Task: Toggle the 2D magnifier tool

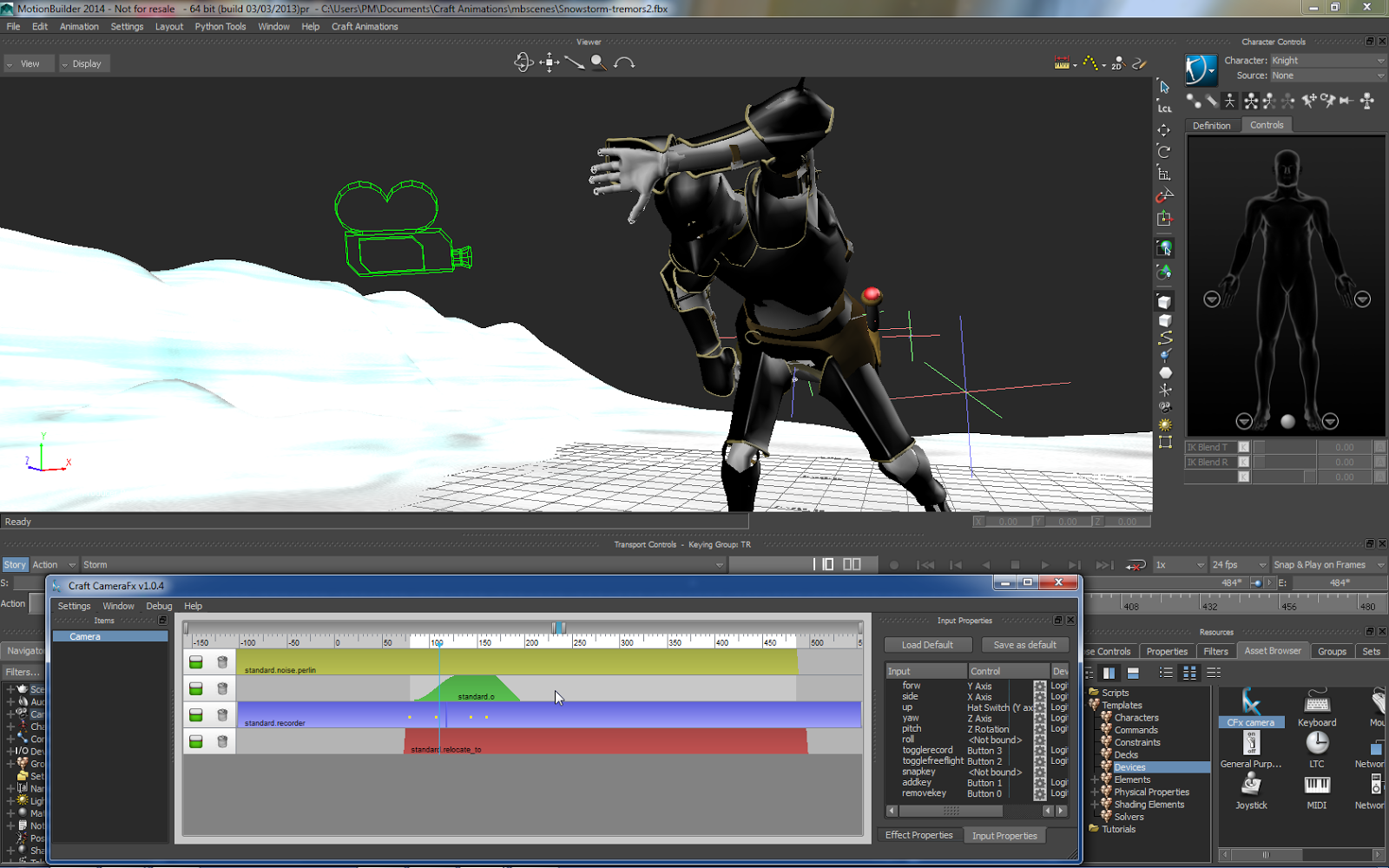Action: (1118, 63)
